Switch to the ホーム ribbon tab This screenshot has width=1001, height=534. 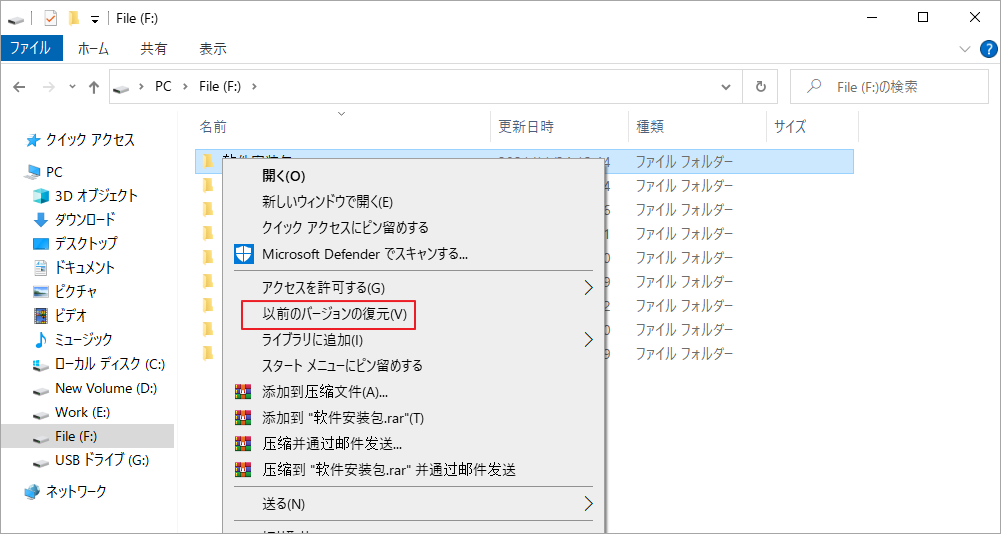tap(93, 49)
